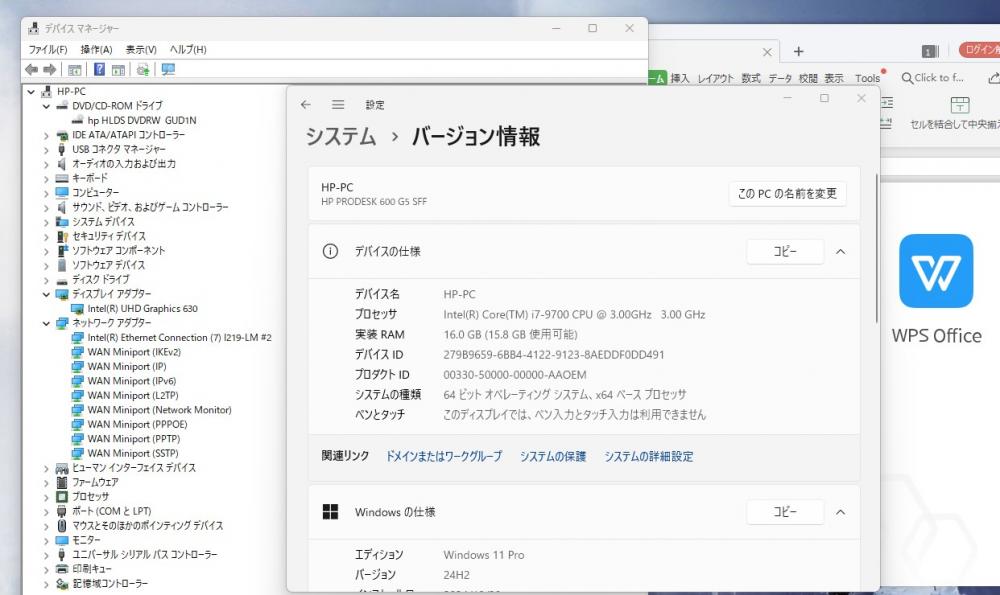Select Intel(R) UHD Graphics 630 device
Screen dimensions: 1000x595
pos(143,309)
